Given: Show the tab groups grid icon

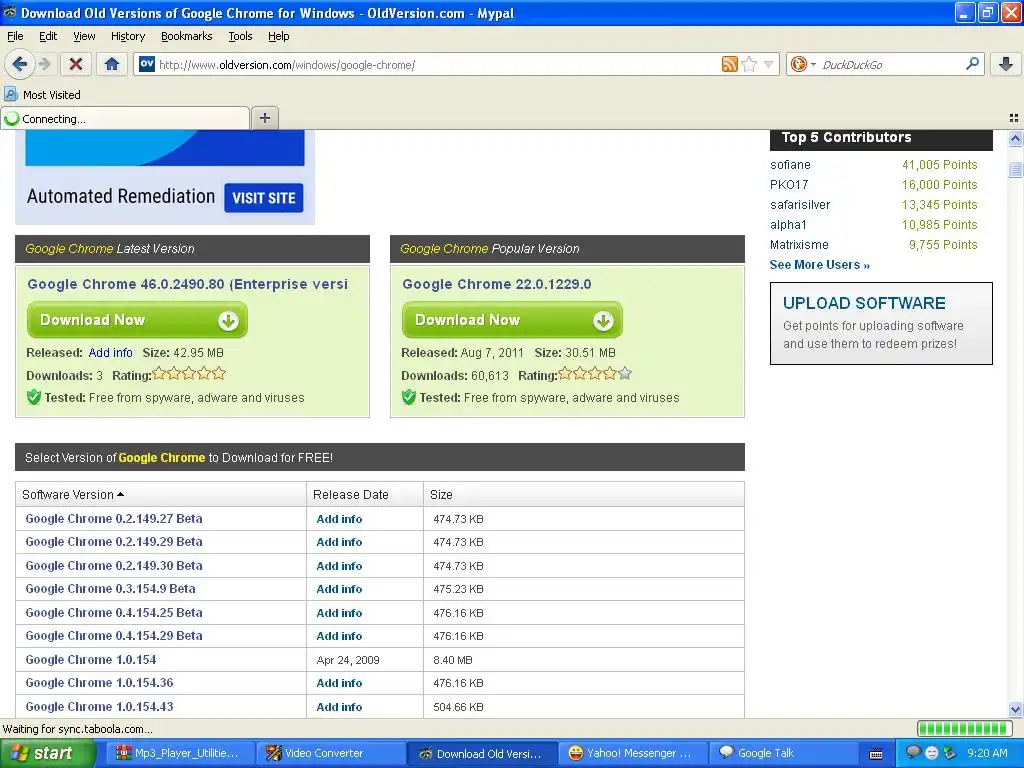Looking at the screenshot, I should tap(1014, 118).
